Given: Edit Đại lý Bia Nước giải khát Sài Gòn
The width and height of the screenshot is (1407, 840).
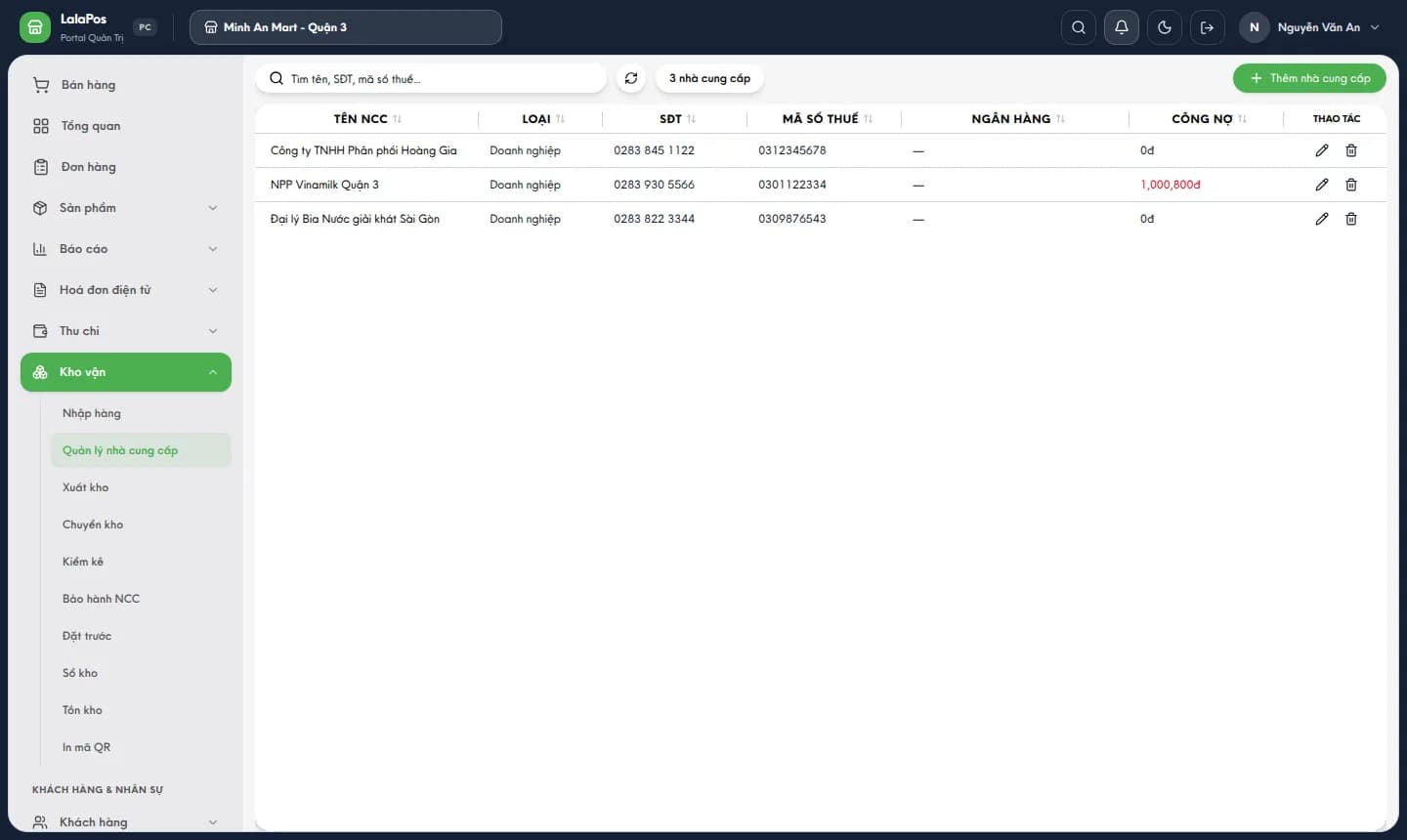Looking at the screenshot, I should tap(1322, 219).
